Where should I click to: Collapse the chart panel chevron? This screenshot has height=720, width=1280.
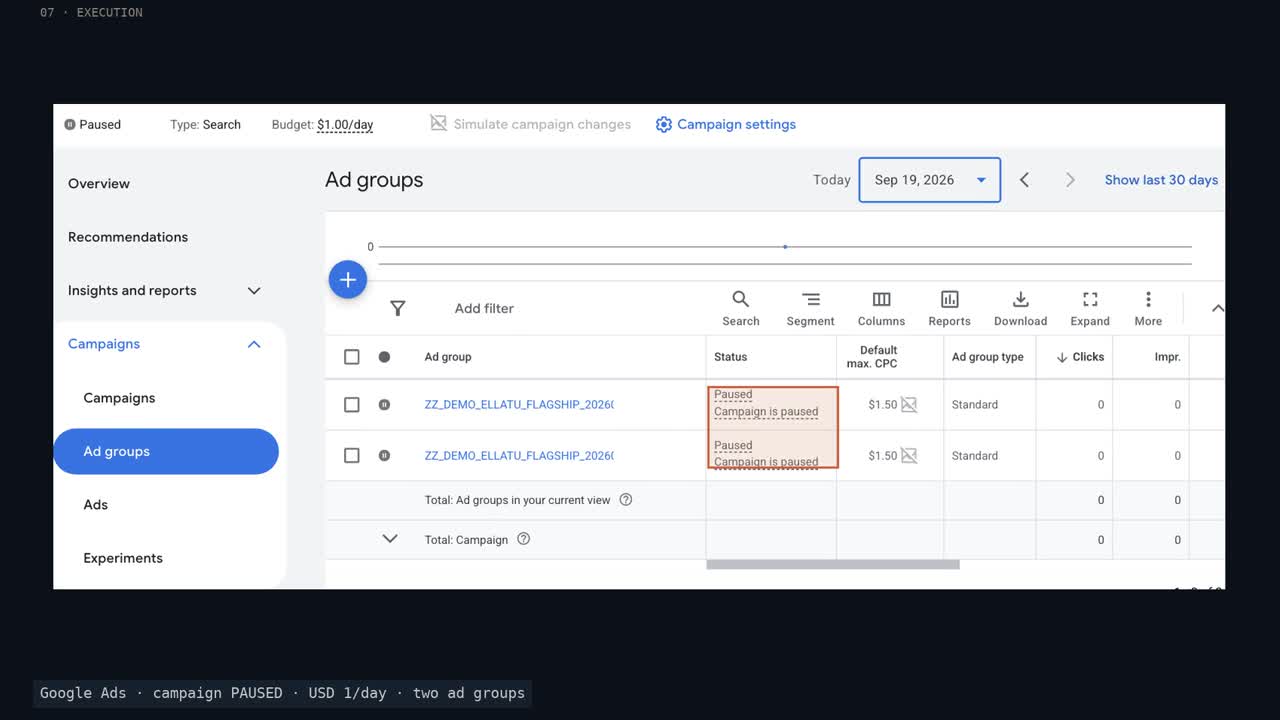click(1217, 308)
